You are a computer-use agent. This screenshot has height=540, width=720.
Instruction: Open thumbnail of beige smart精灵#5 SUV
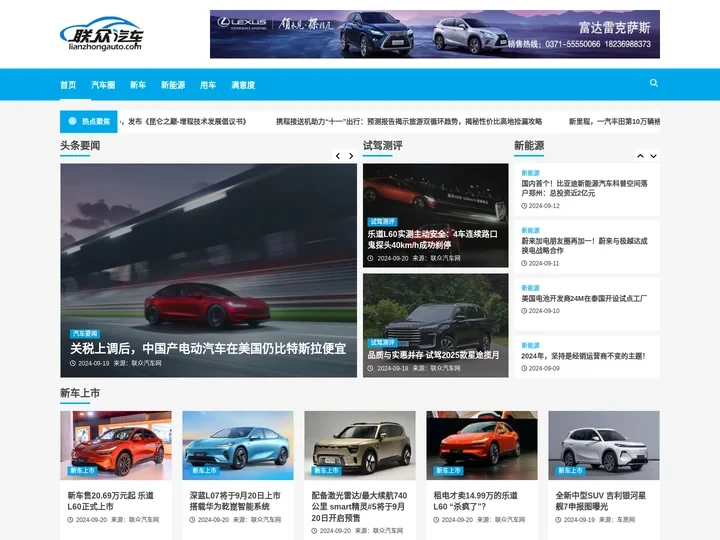pos(360,445)
